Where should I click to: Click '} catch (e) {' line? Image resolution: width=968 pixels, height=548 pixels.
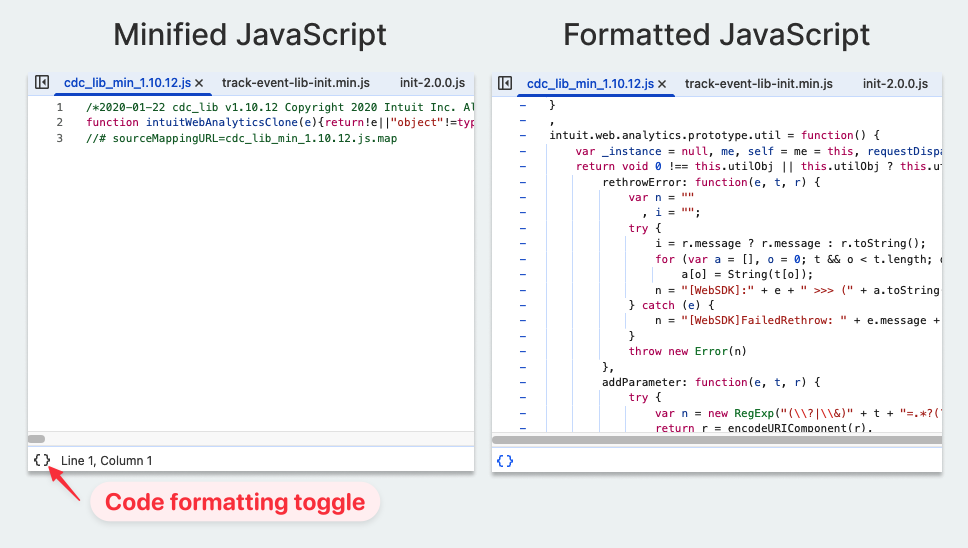(x=671, y=305)
